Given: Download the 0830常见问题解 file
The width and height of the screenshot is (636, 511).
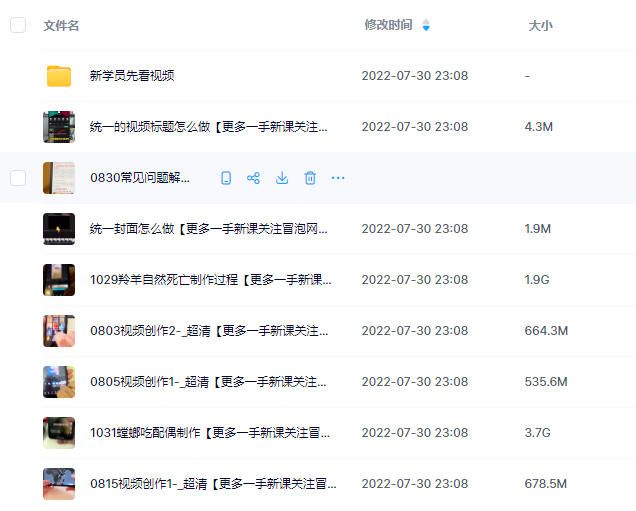Looking at the screenshot, I should pos(282,178).
